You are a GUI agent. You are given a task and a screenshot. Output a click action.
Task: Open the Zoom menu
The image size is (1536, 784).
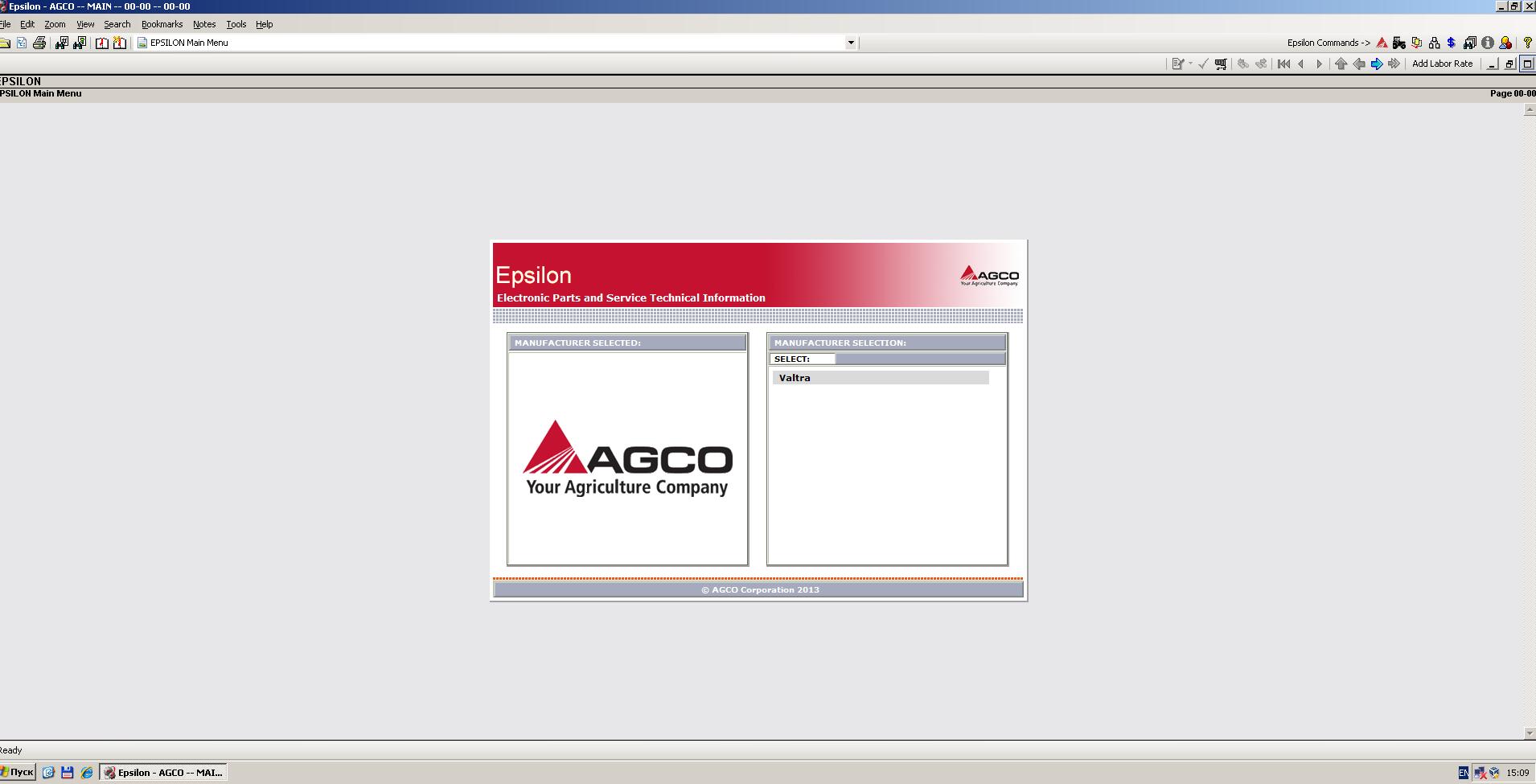55,24
